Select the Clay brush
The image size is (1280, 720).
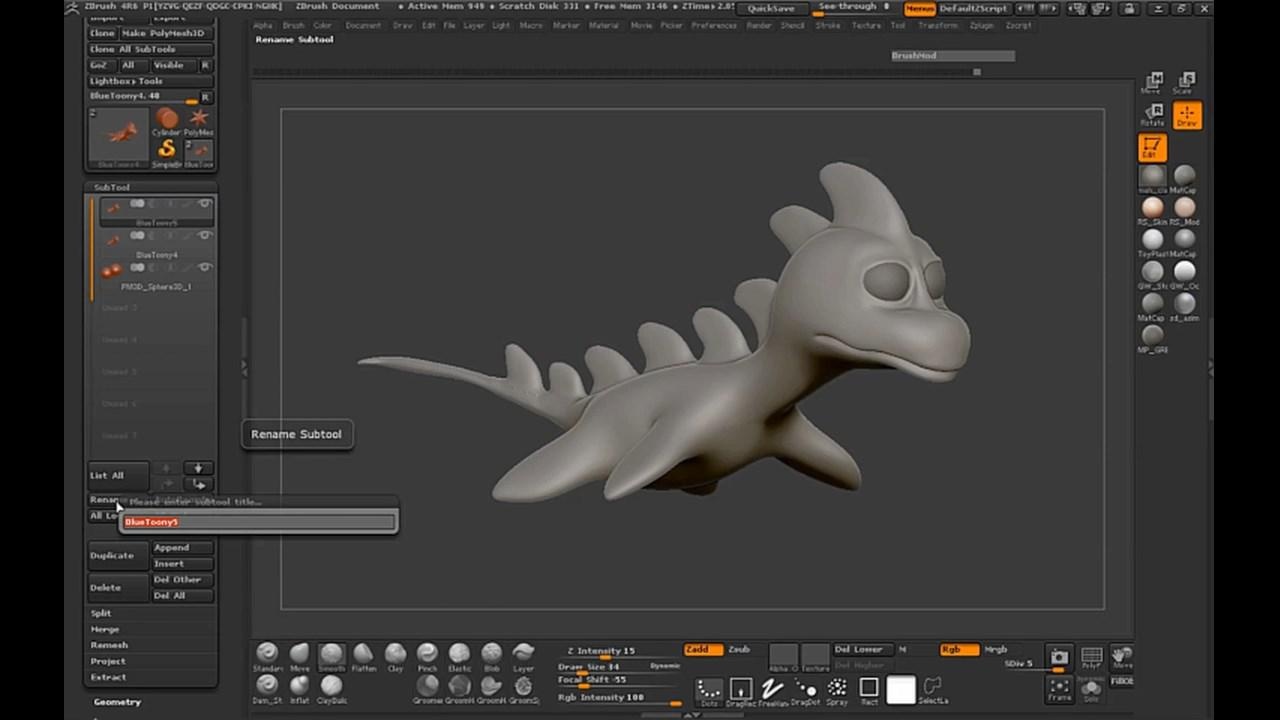[x=395, y=656]
